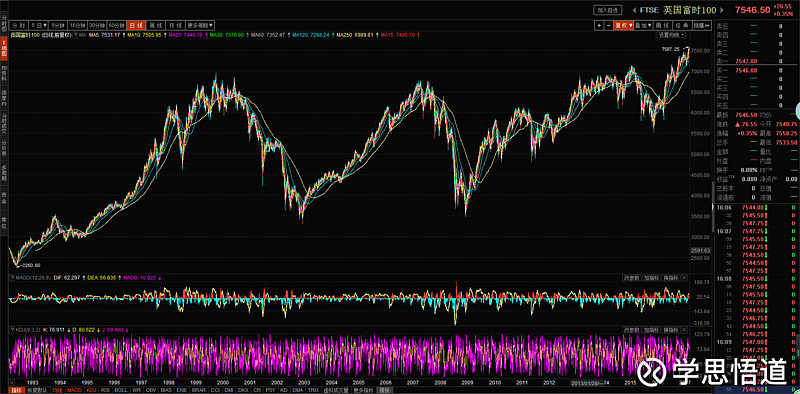Toggle the CCI indicator
The height and width of the screenshot is (394, 800).
[x=216, y=390]
